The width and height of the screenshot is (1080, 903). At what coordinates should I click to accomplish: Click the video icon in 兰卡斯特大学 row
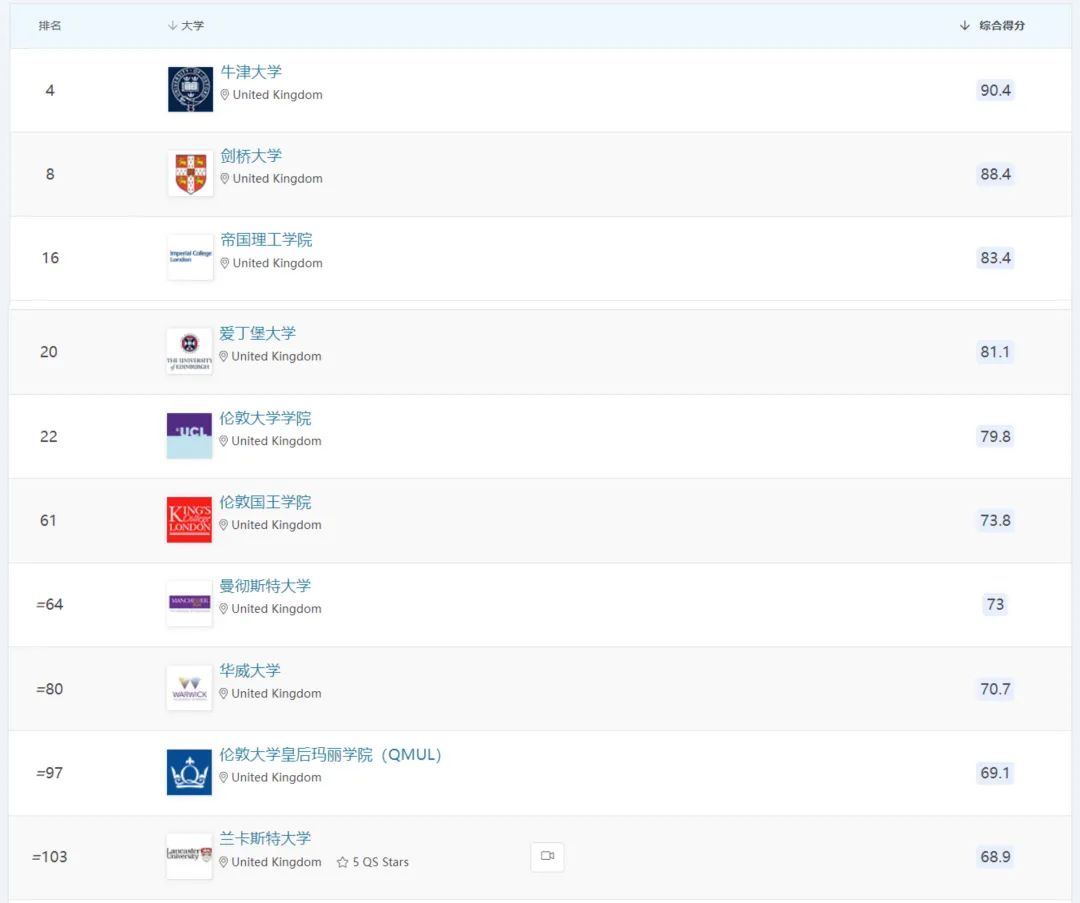pos(548,856)
